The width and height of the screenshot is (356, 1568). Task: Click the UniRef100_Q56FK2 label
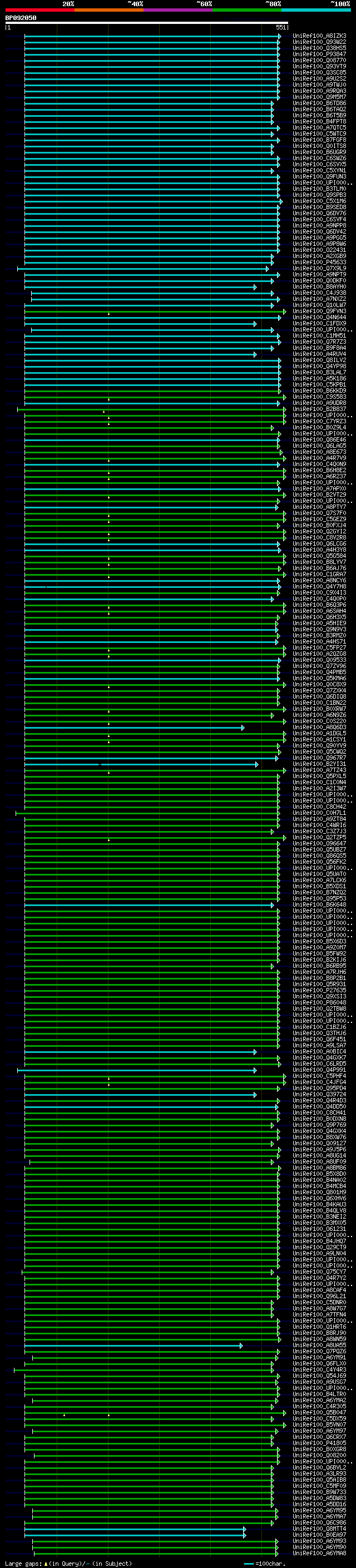point(319,862)
